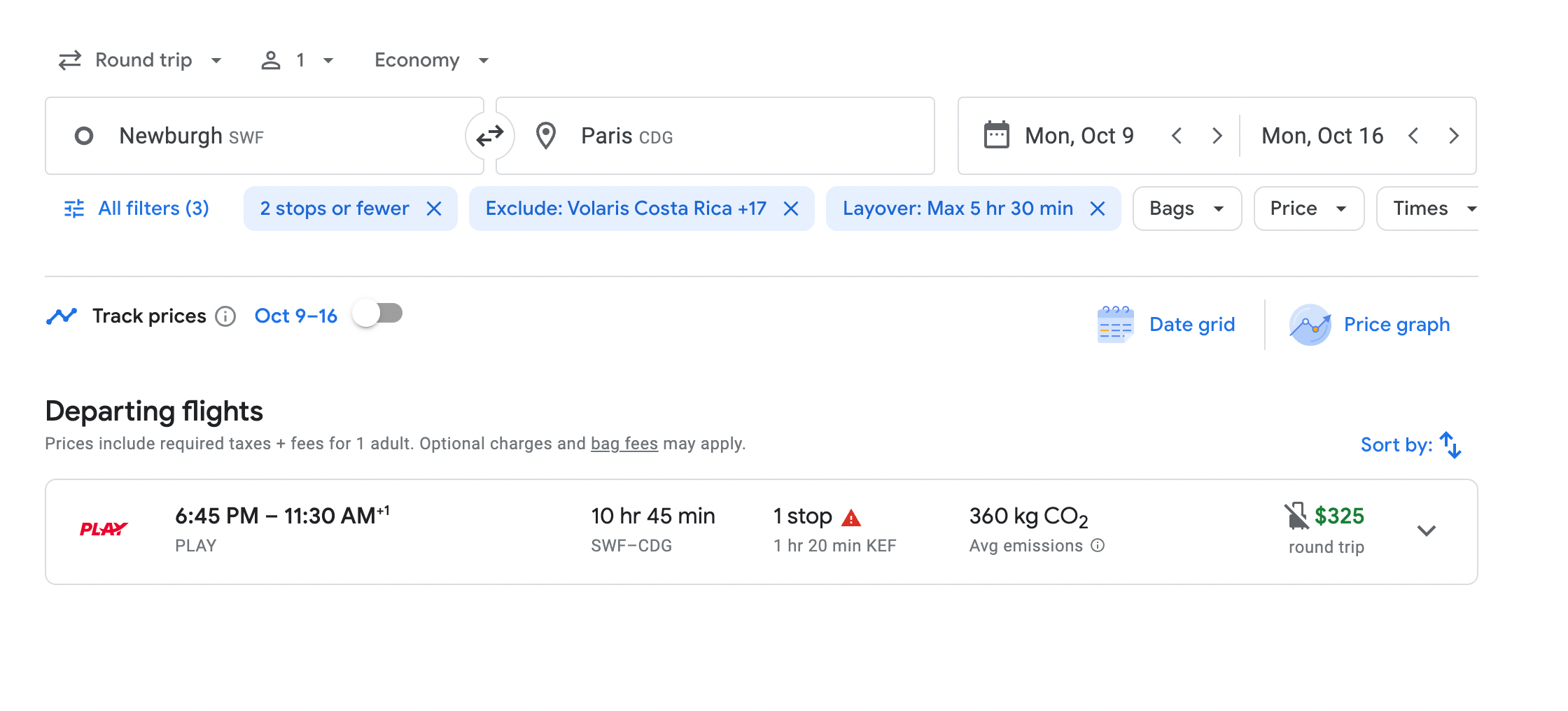Click the Track prices info icon

click(225, 316)
